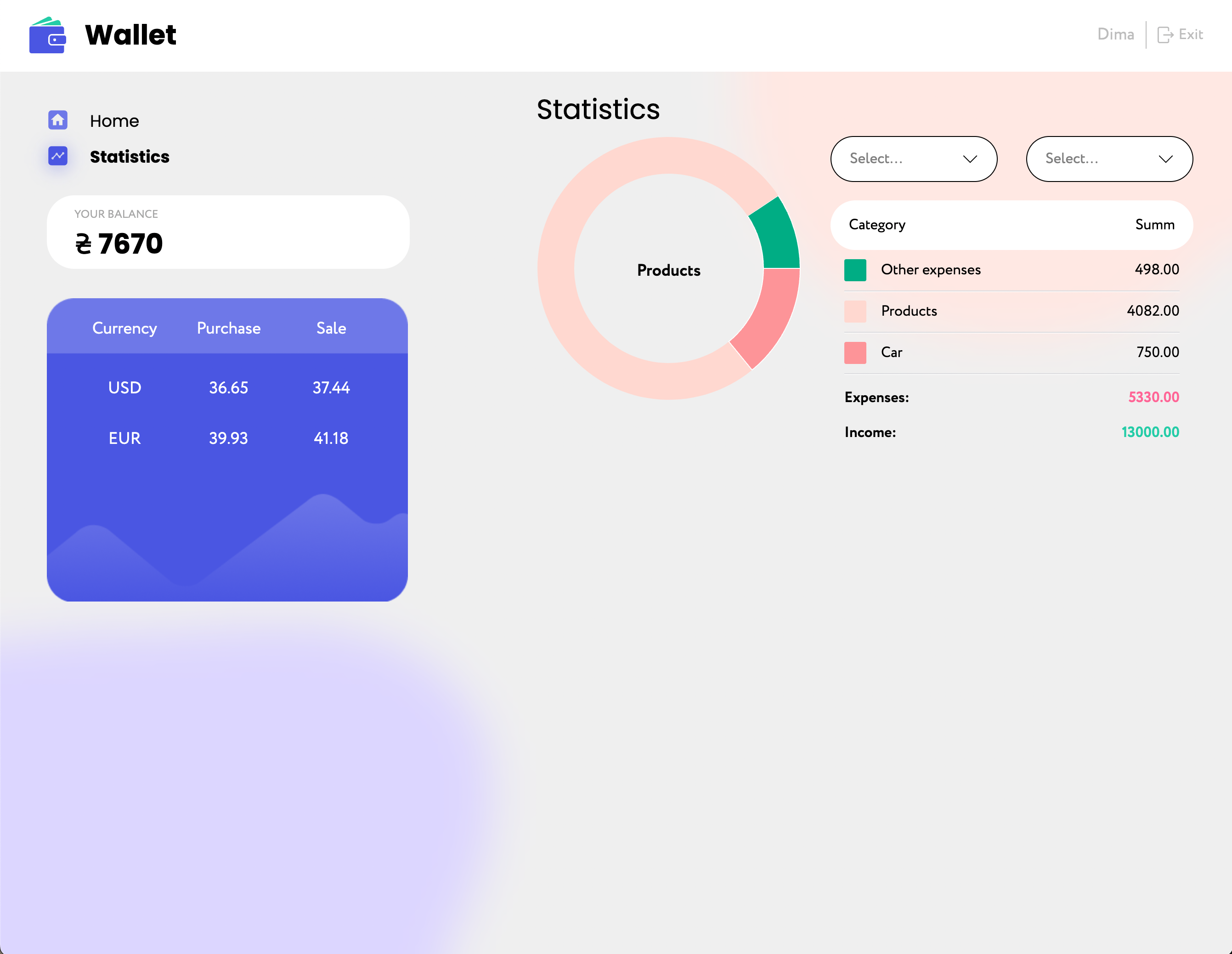Click the 498.00 sum value
This screenshot has height=954, width=1232.
point(1156,269)
